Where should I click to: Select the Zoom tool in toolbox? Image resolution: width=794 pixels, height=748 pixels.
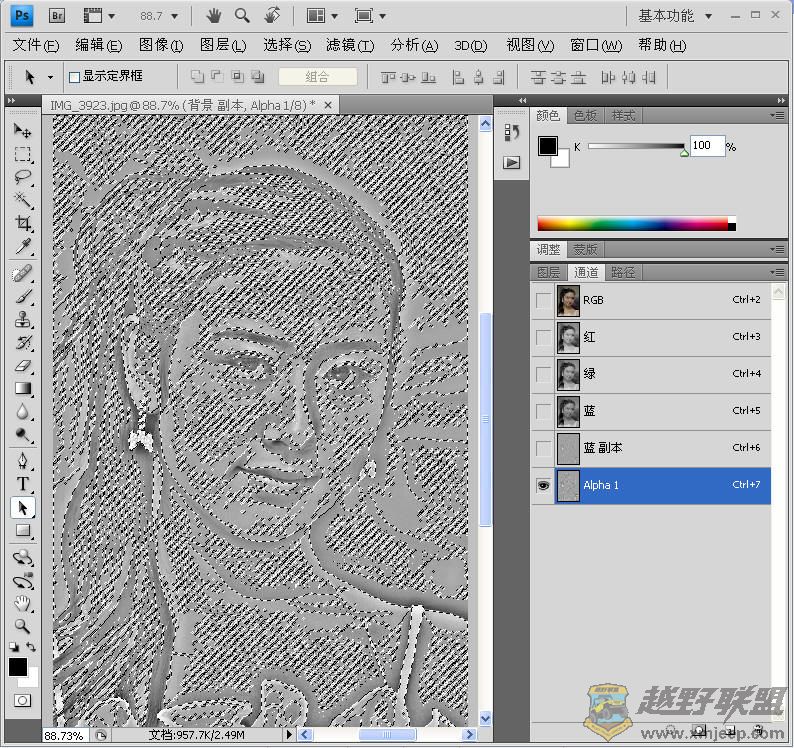pyautogui.click(x=22, y=626)
